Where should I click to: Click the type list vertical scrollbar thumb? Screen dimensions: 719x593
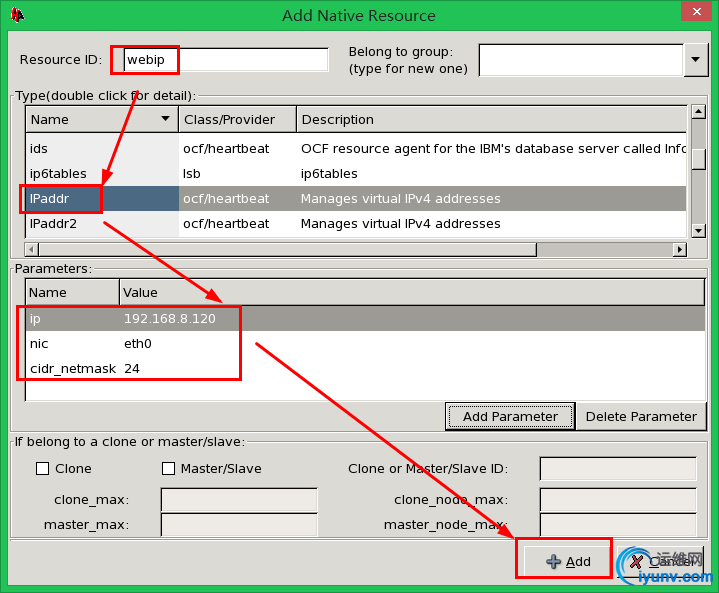click(698, 159)
